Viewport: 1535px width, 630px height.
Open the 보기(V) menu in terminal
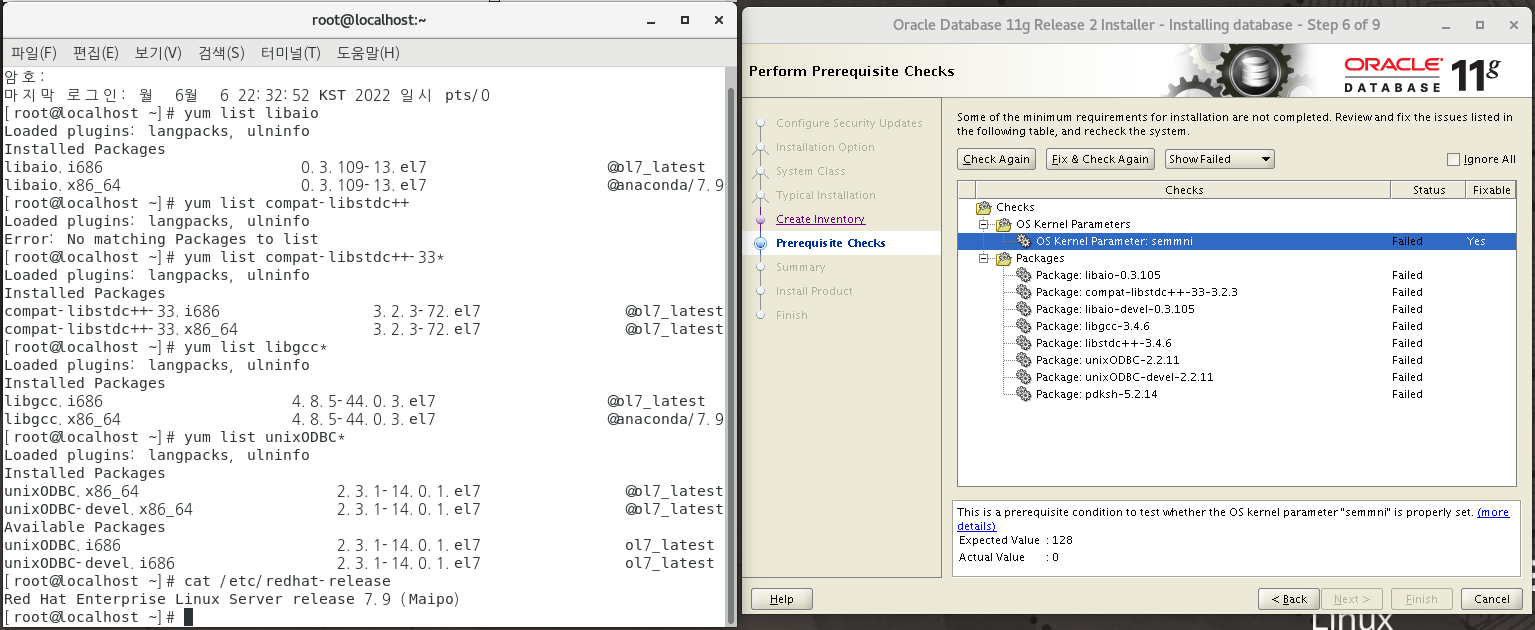(x=158, y=52)
